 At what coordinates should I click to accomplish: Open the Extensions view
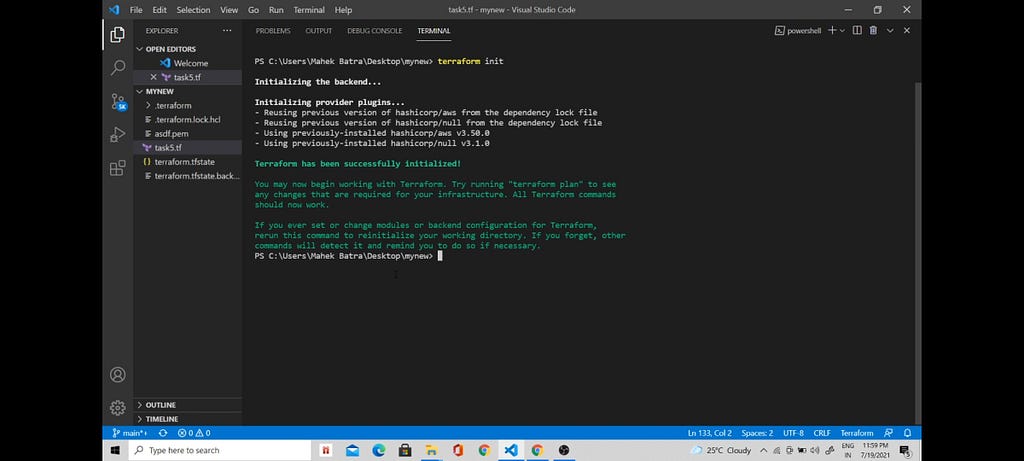(118, 168)
